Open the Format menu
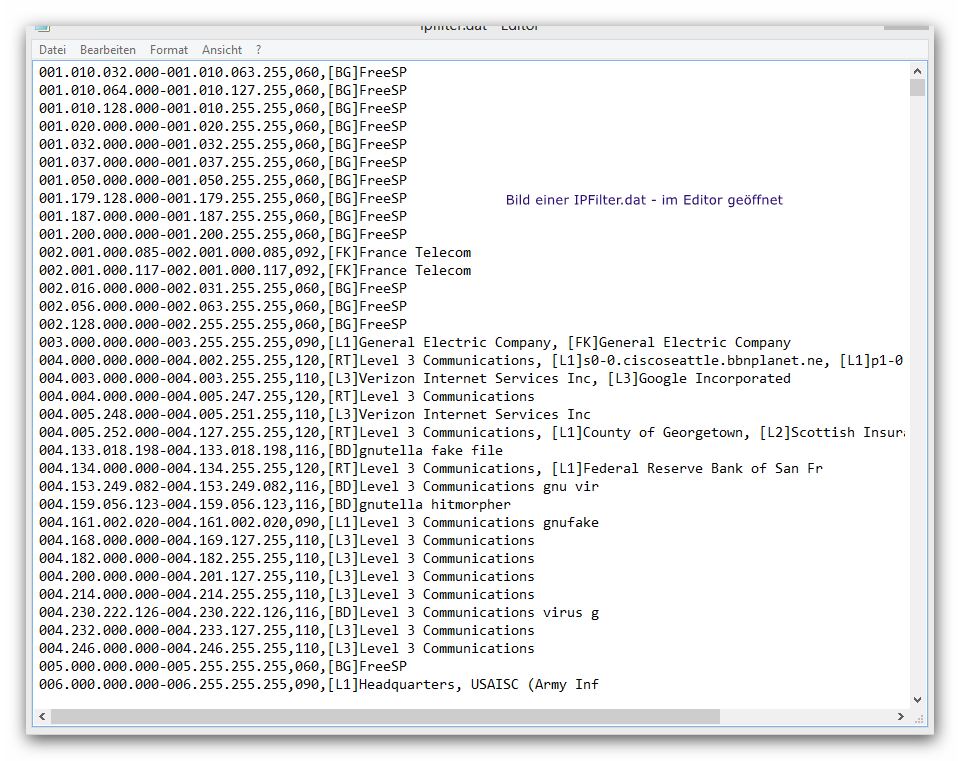 (168, 49)
